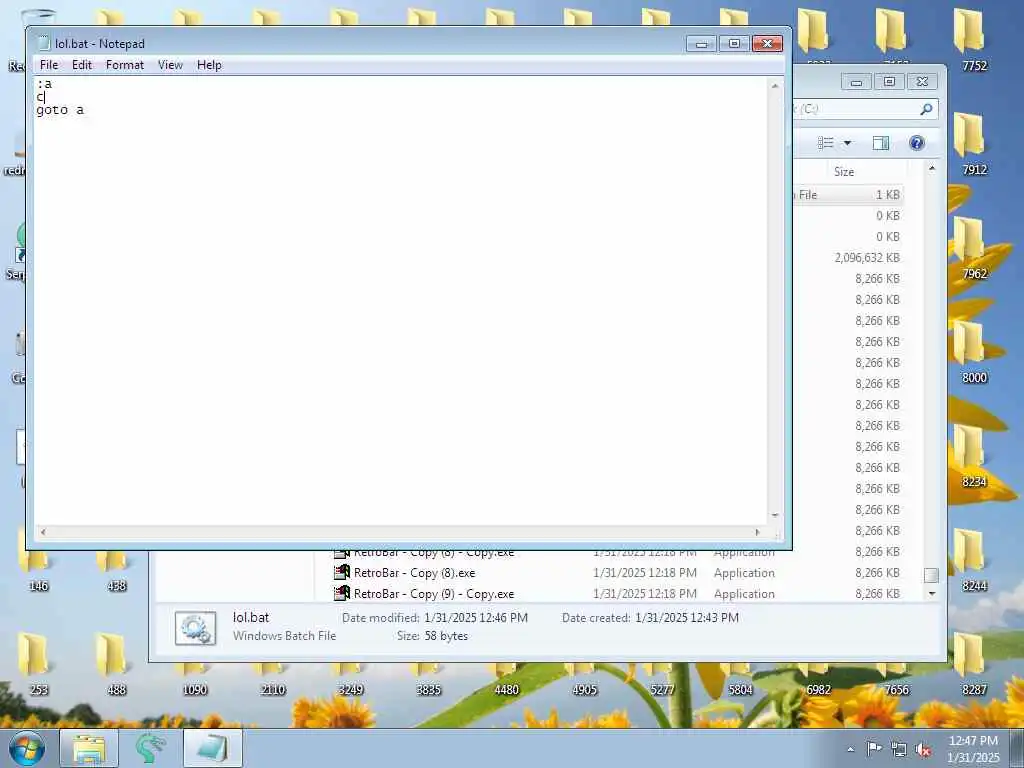Toggle the Explorer preview pane
This screenshot has width=1024, height=768.
[x=881, y=143]
